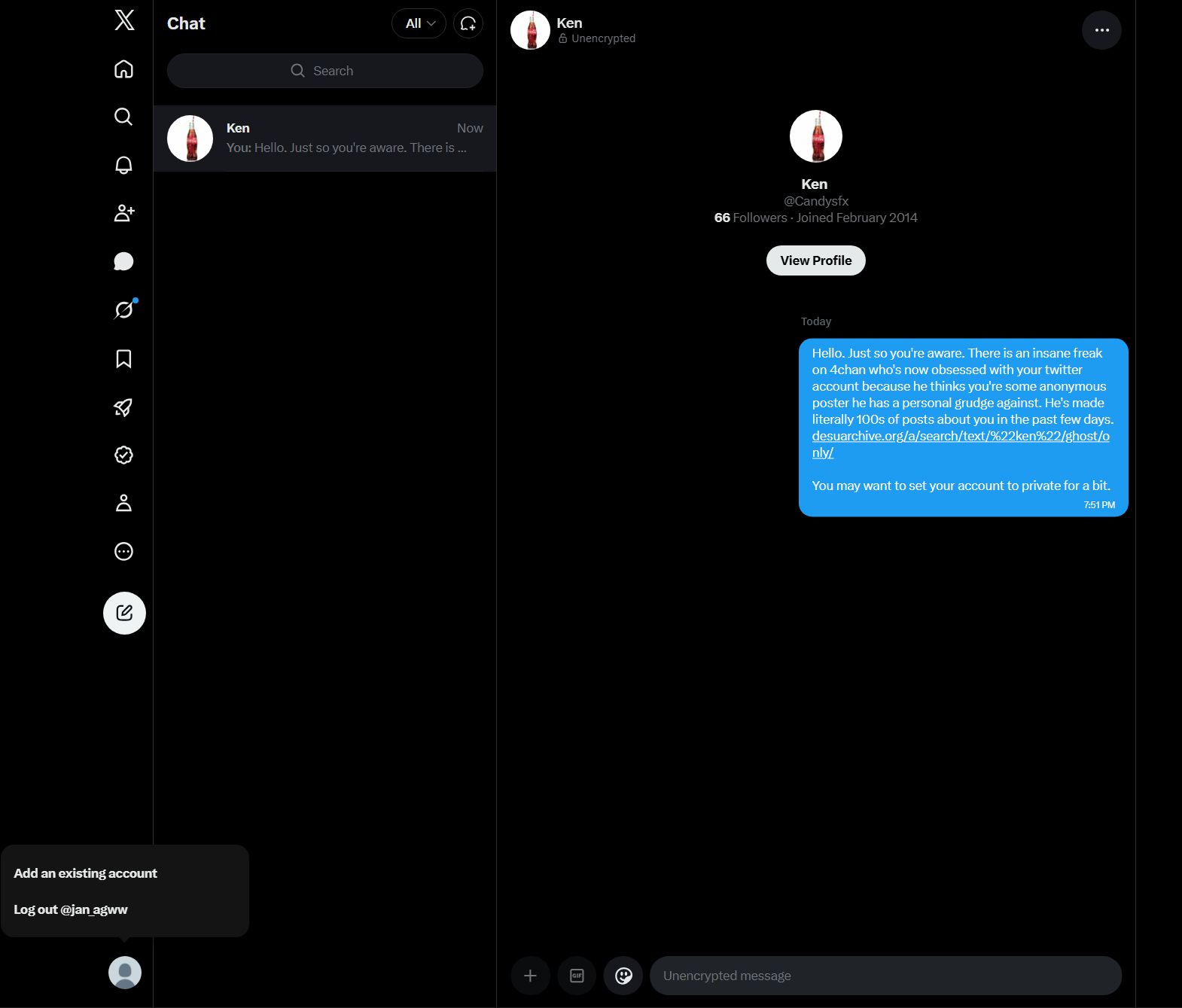Click Ken's avatar in the chat list
This screenshot has width=1182, height=1008.
(x=190, y=139)
